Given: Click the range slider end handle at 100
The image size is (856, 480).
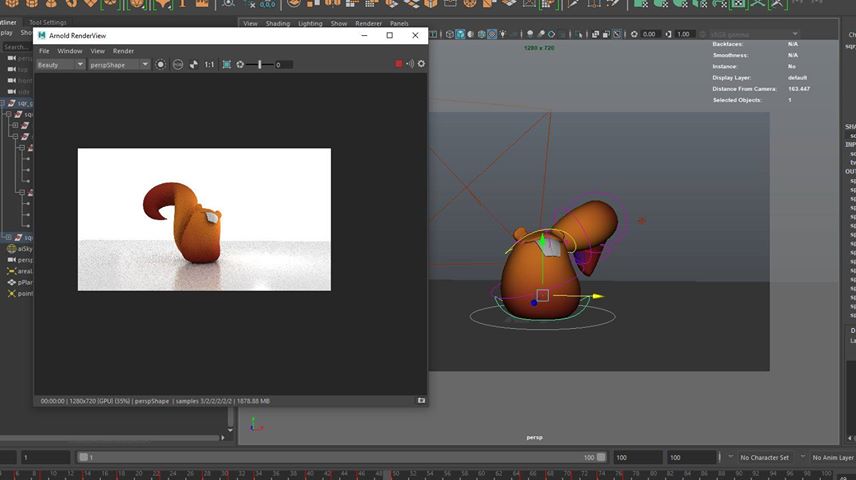Looking at the screenshot, I should pyautogui.click(x=601, y=457).
